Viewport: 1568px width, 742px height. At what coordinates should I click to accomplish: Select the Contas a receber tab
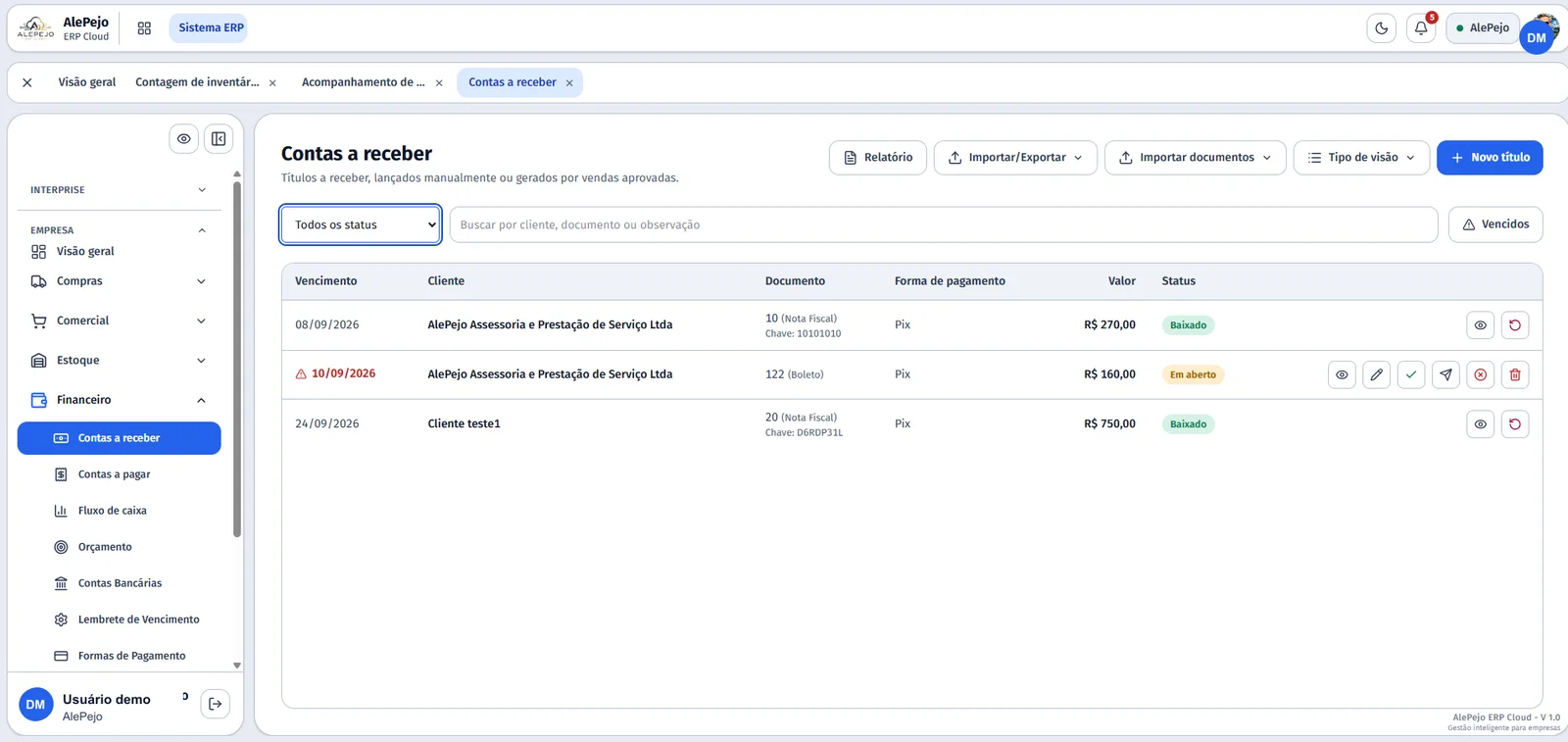tap(512, 82)
